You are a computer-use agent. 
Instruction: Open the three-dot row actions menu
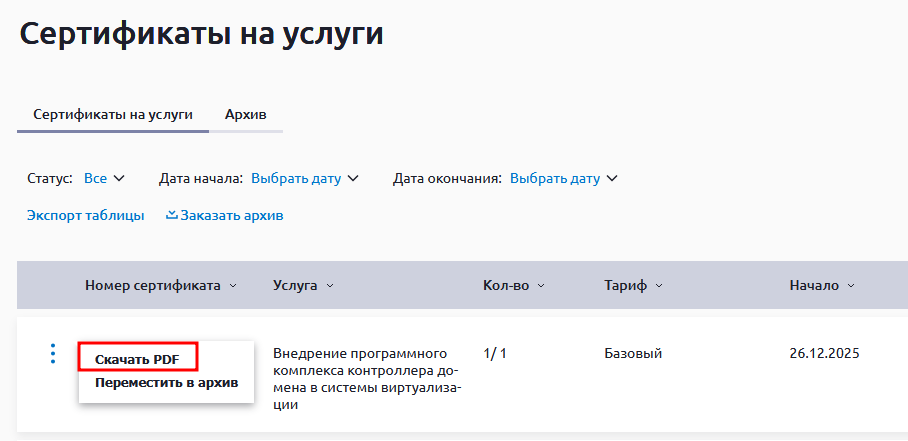(53, 354)
